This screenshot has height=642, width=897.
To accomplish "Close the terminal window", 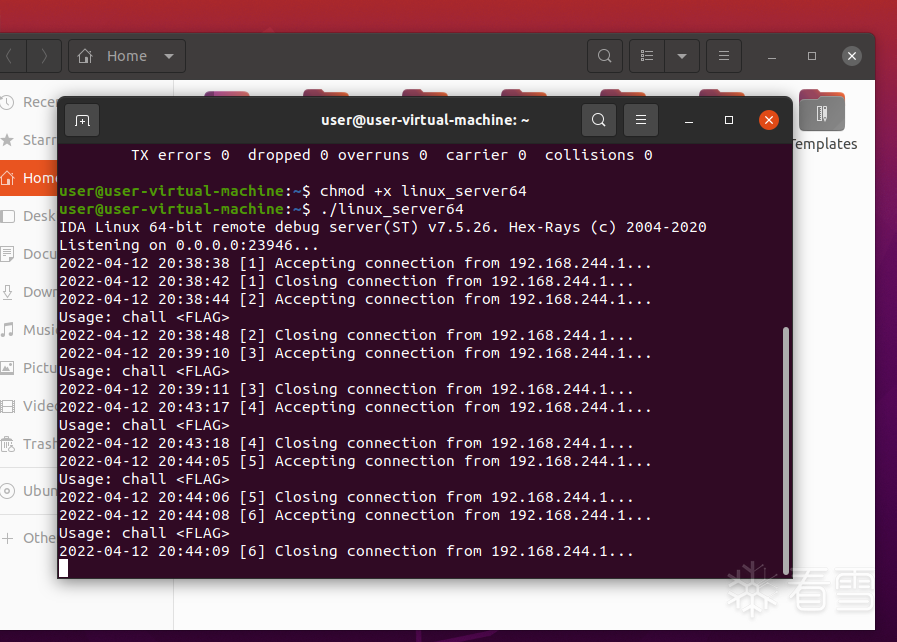I will pos(769,120).
